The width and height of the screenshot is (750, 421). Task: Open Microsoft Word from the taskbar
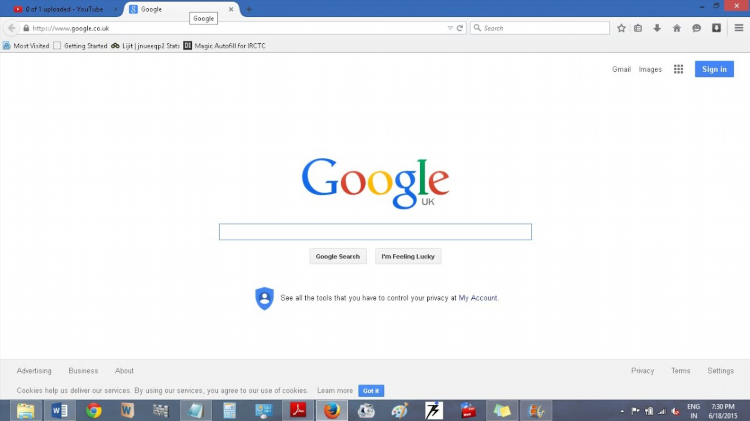(x=60, y=410)
